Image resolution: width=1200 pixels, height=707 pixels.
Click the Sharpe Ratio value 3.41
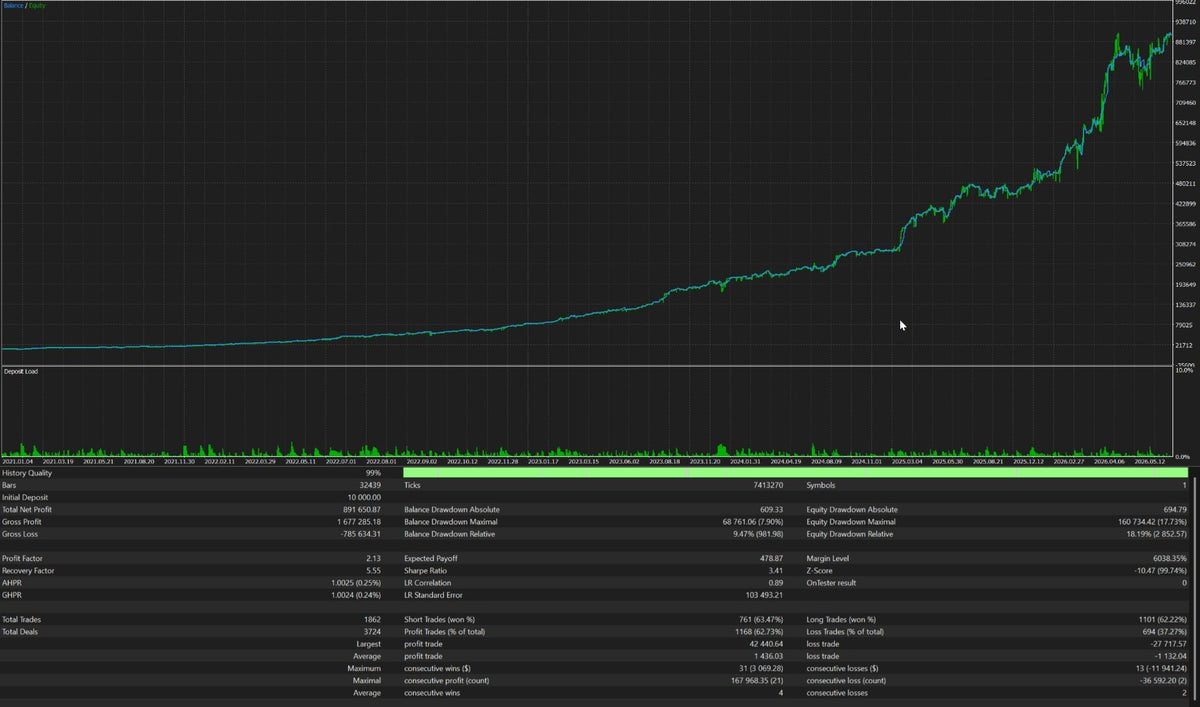coord(775,570)
